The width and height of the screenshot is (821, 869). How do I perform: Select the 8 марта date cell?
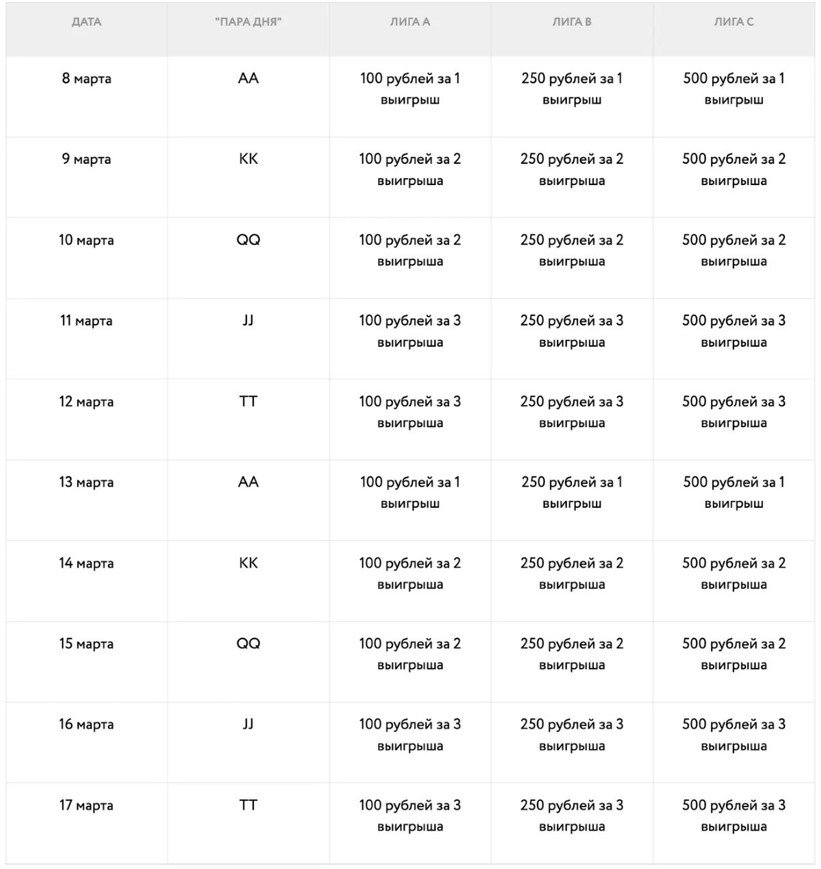pos(86,79)
